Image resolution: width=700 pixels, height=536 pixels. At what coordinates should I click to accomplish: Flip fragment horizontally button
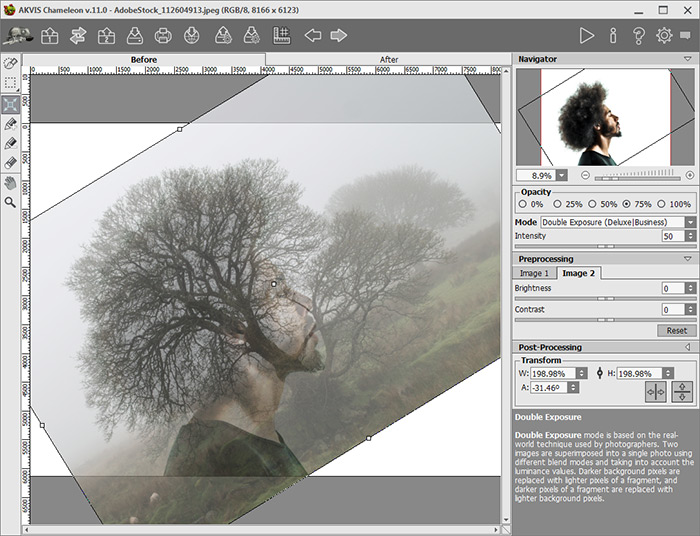(655, 392)
